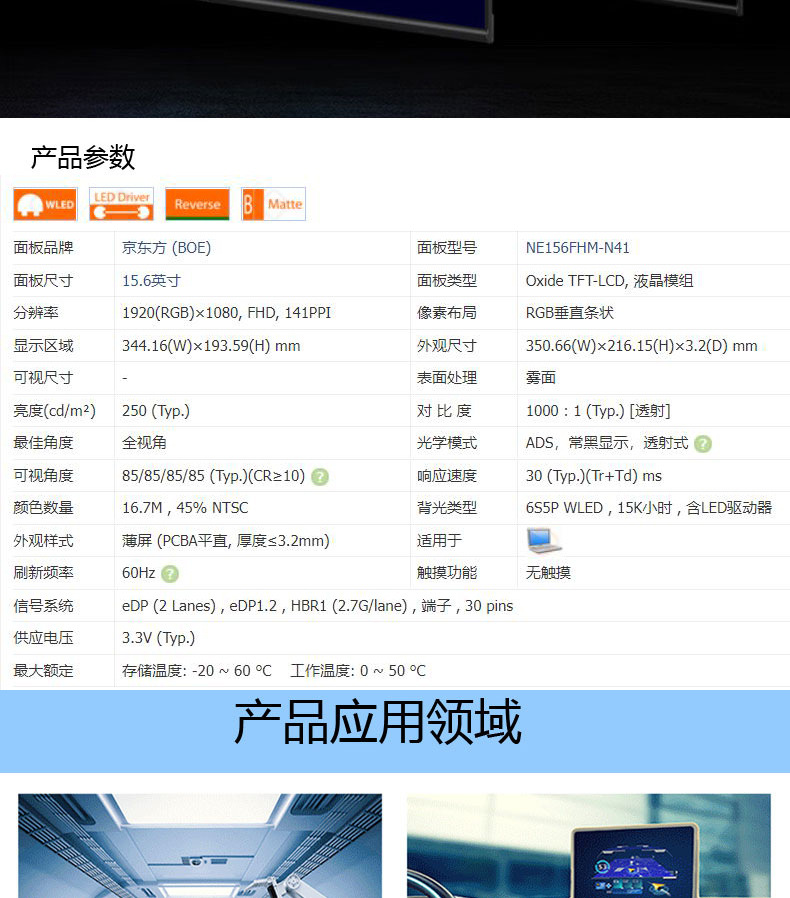790x898 pixels.
Task: Click backlight 6S5P WLED , 15K小时 value
Action: tap(648, 508)
